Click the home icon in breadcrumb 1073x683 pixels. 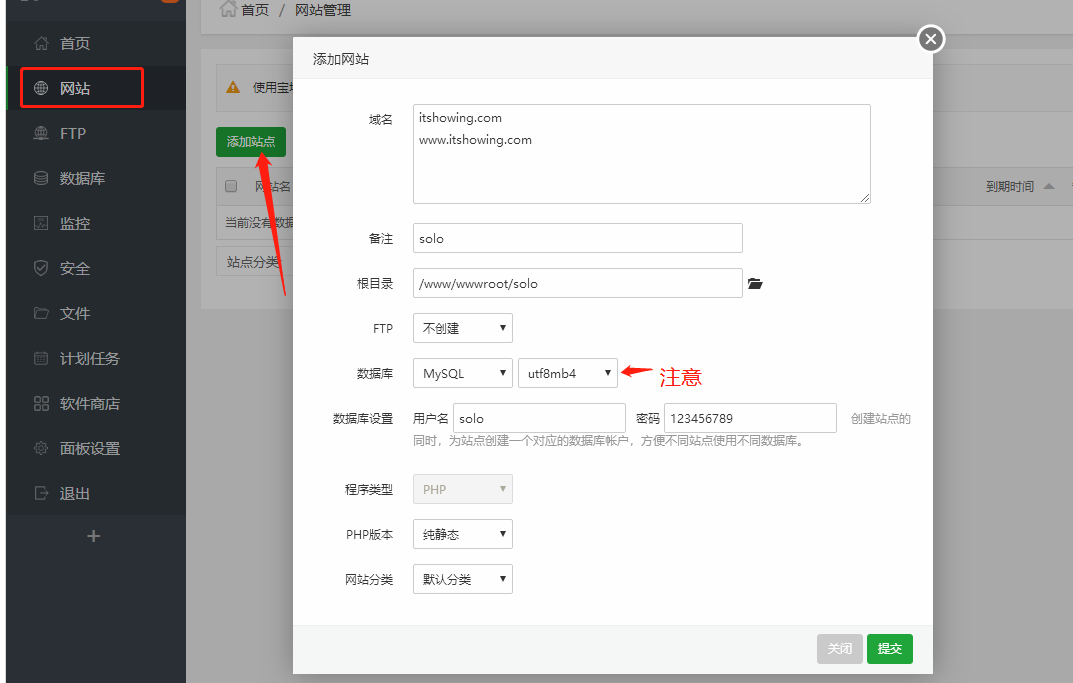[228, 10]
